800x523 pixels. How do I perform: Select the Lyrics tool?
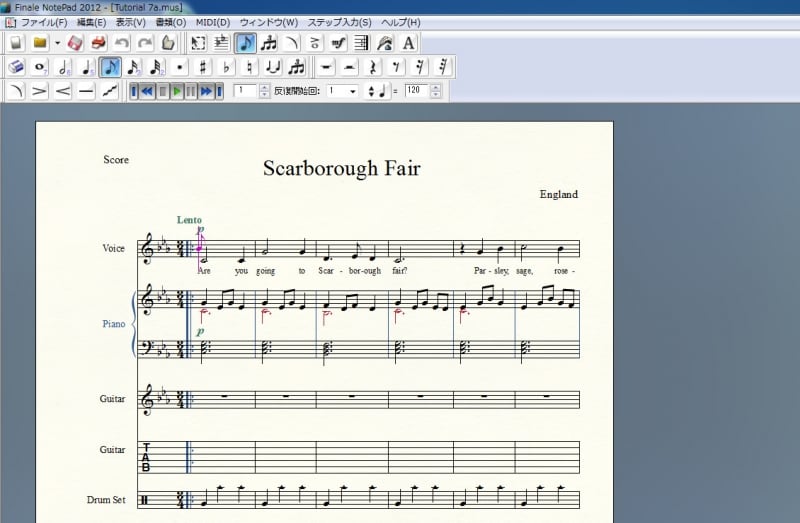coord(385,43)
